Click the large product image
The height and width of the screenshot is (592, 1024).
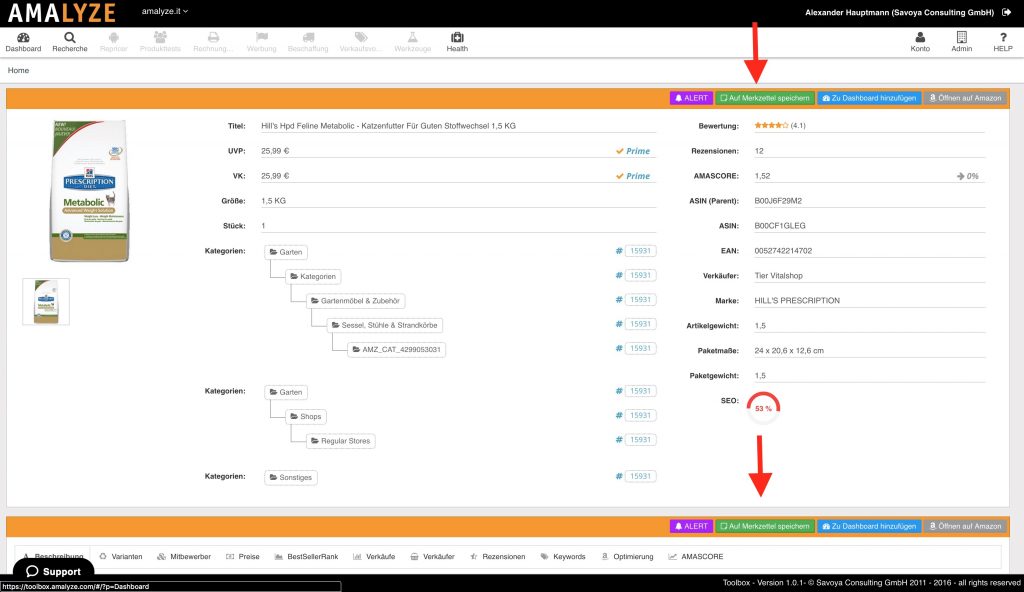(x=89, y=191)
